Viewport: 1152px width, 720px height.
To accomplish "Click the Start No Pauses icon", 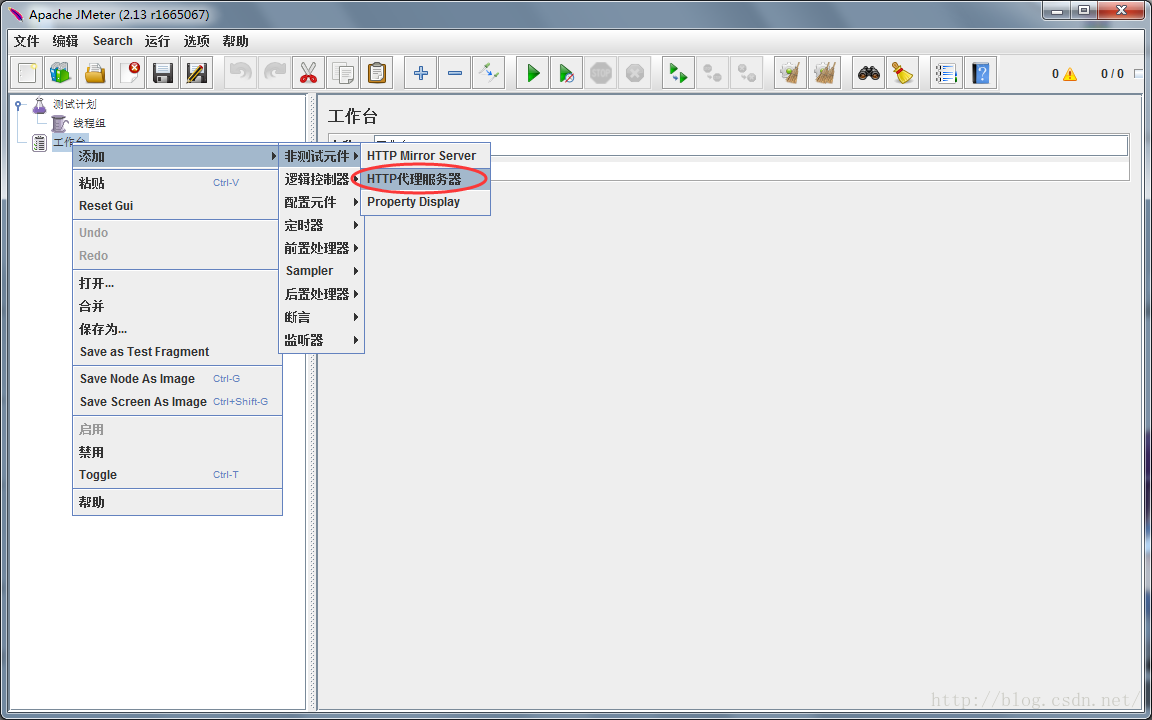I will pos(566,73).
